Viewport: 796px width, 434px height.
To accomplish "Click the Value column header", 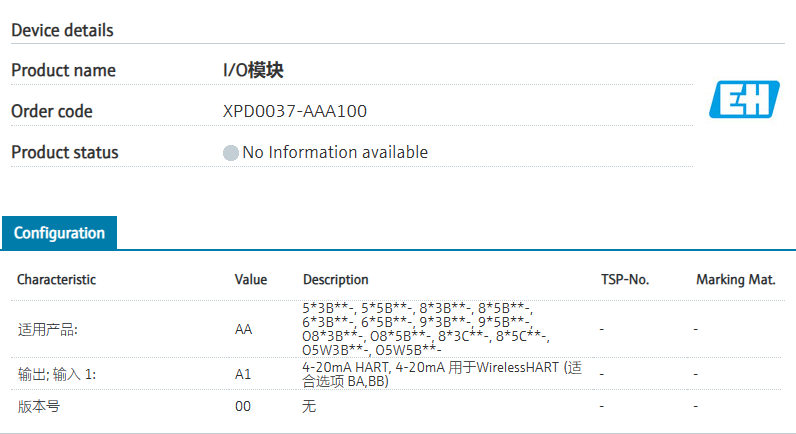I will coord(251,280).
